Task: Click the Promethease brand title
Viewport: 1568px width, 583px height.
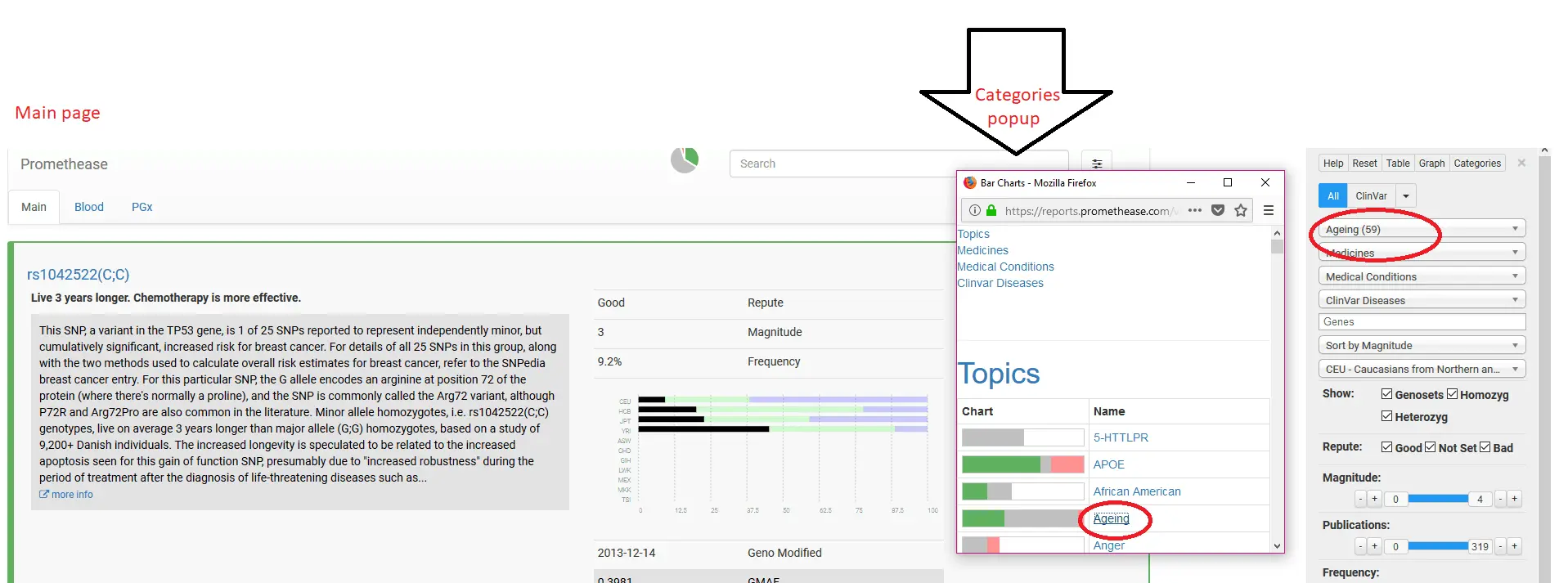Action: click(64, 164)
